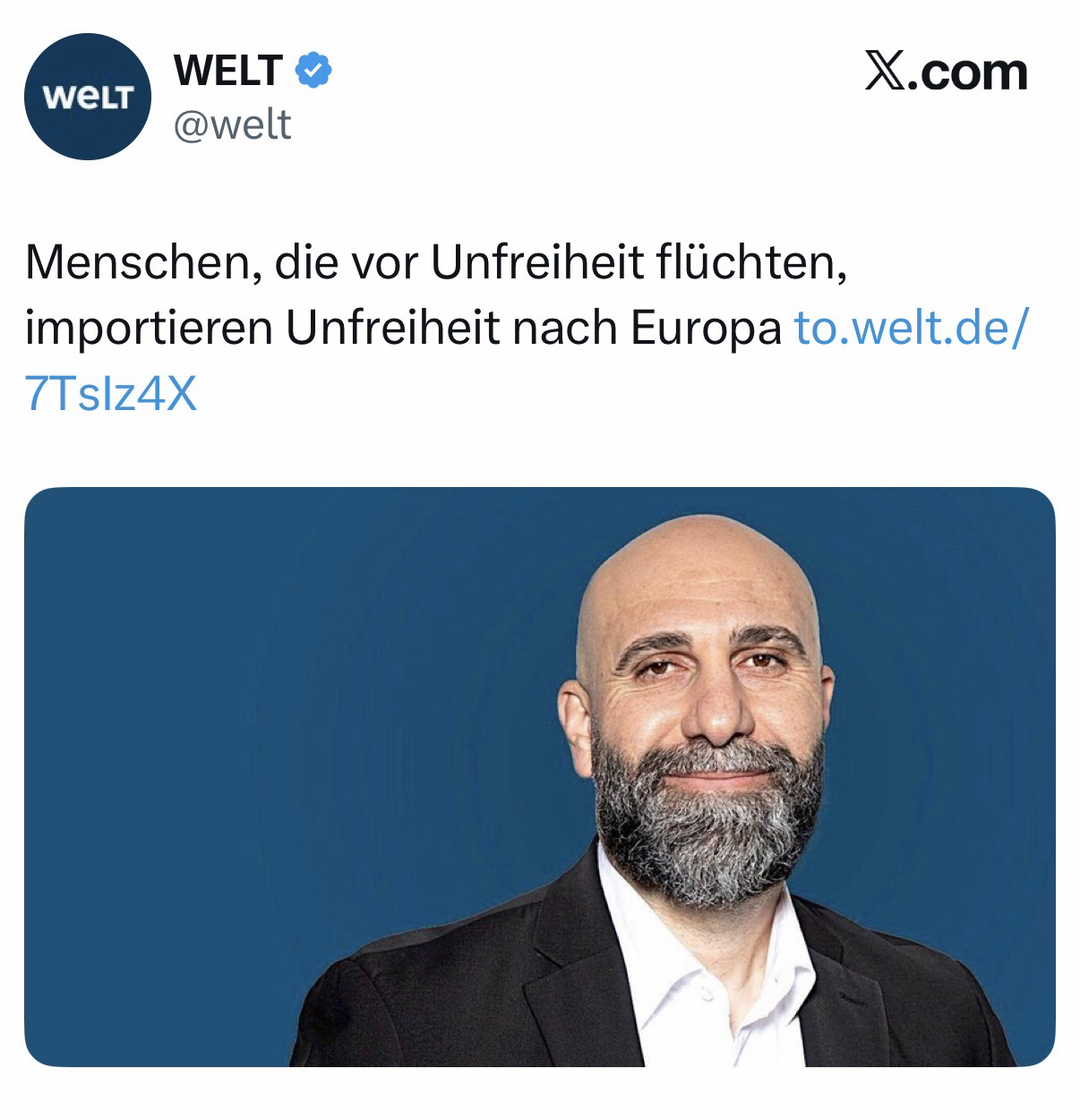Image resolution: width=1080 pixels, height=1120 pixels.
Task: Click the WELT wordmark inside the avatar
Action: tap(86, 96)
